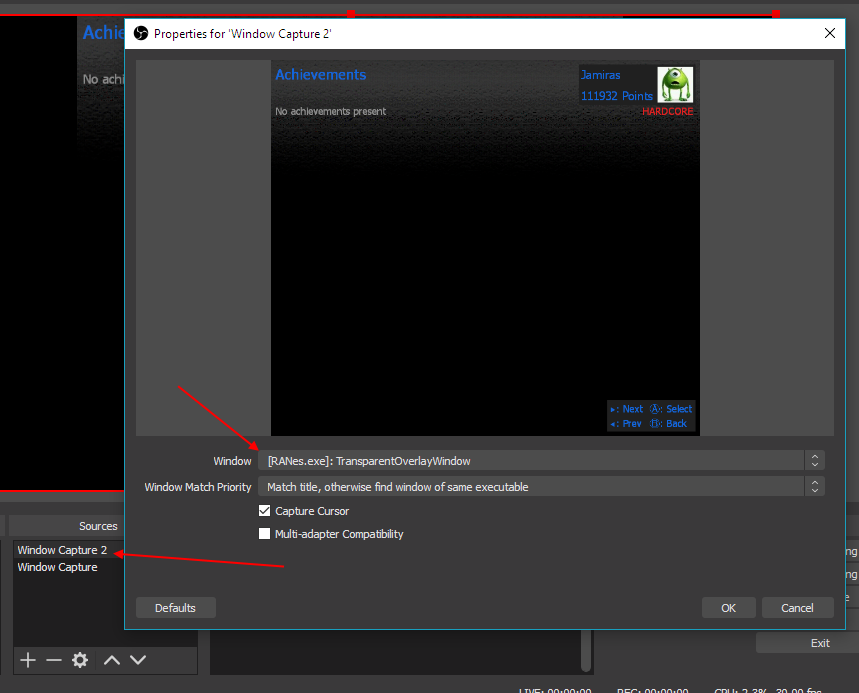Click the OBS logo in the dialog title bar

click(140, 33)
